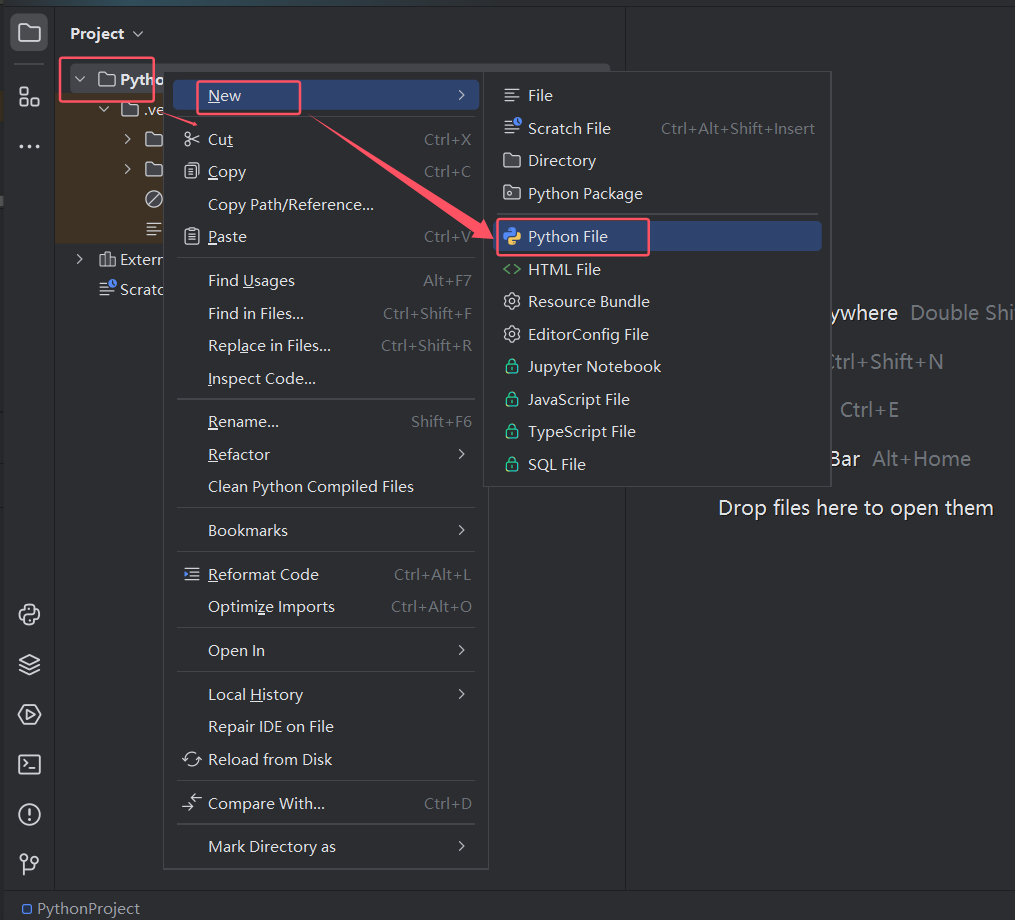This screenshot has width=1015, height=920.
Task: Choose Directory in the New submenu
Action: click(561, 161)
